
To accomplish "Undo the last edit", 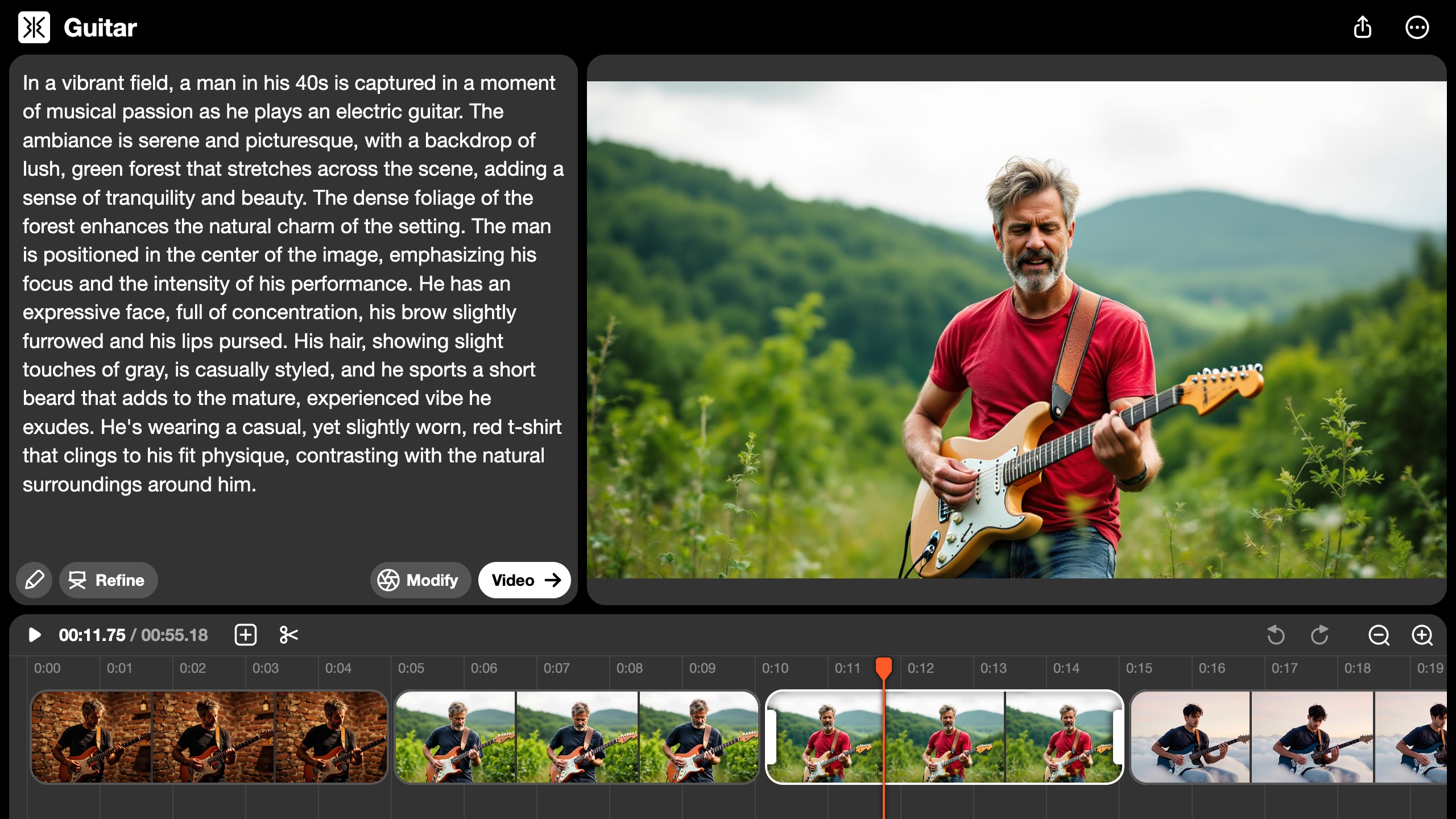I will 1276,635.
